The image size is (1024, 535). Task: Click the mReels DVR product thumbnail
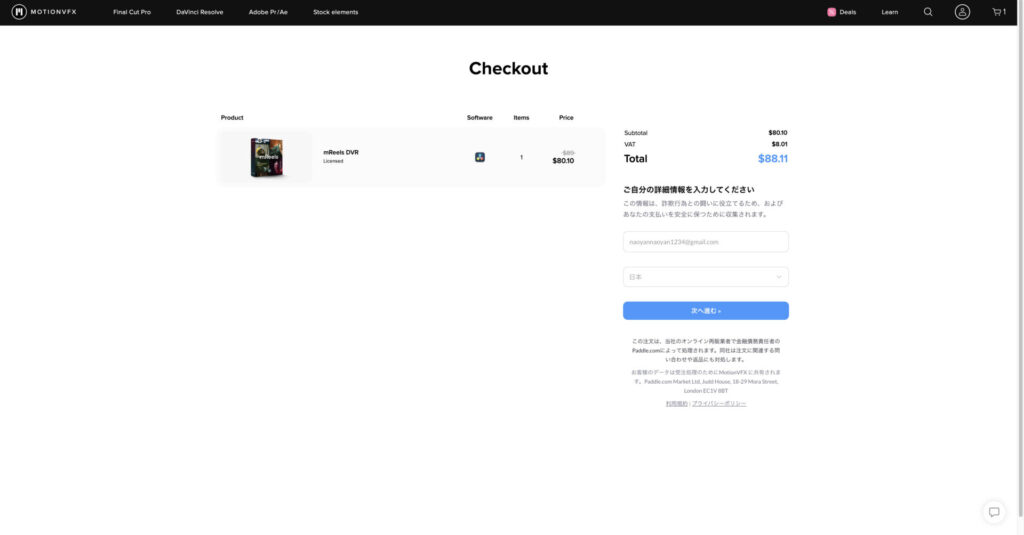coord(266,157)
